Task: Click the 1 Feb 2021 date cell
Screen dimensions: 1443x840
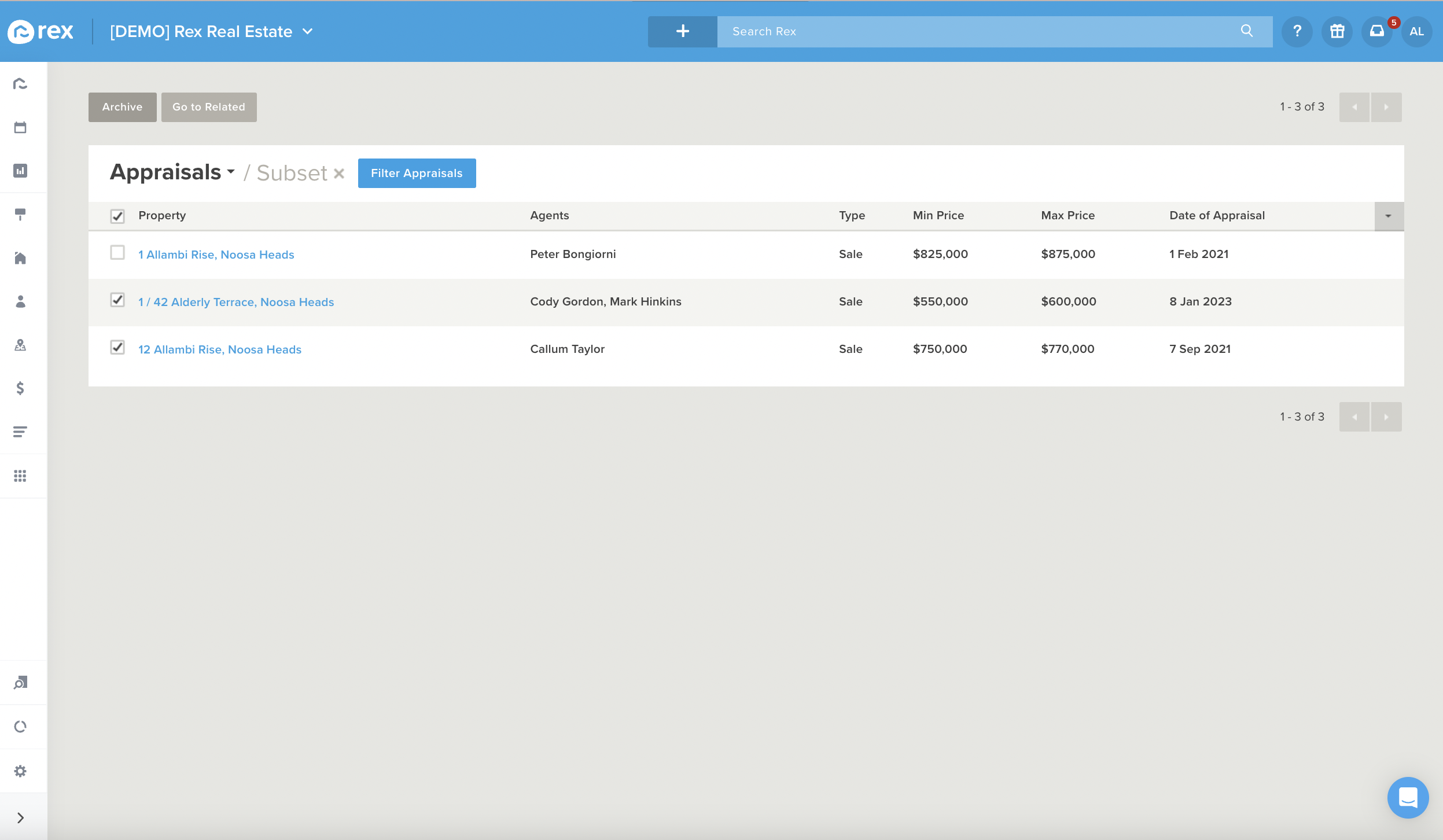Action: click(x=1199, y=254)
